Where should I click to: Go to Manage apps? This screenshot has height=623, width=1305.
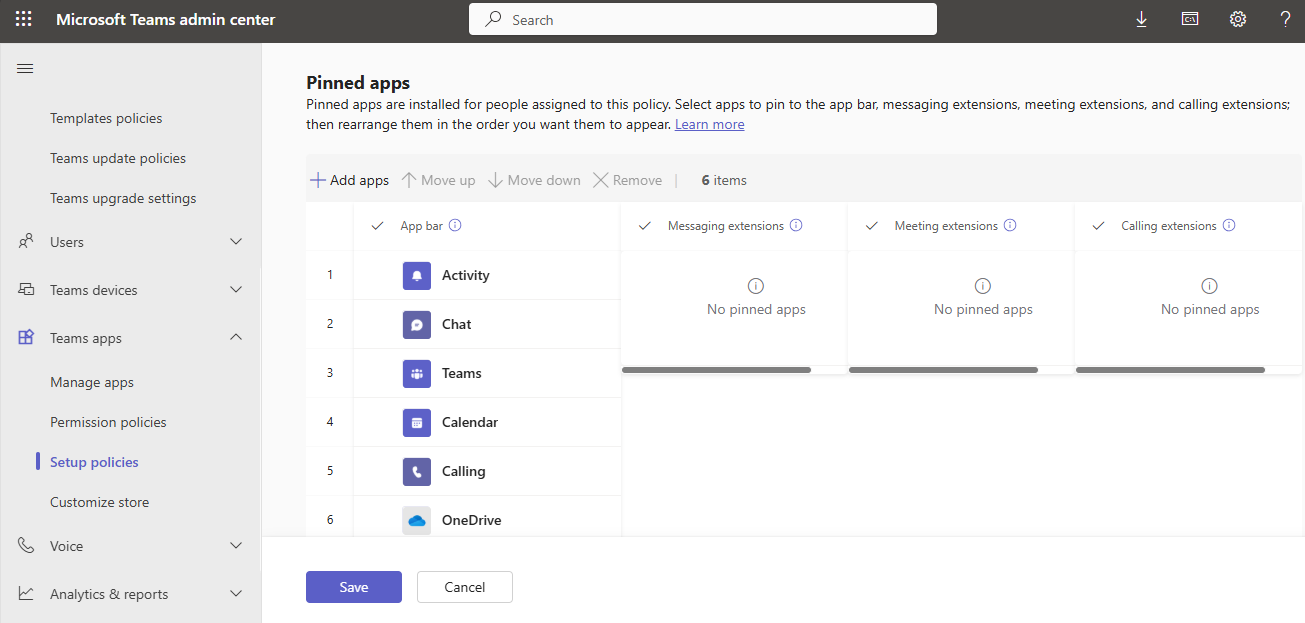pos(92,382)
